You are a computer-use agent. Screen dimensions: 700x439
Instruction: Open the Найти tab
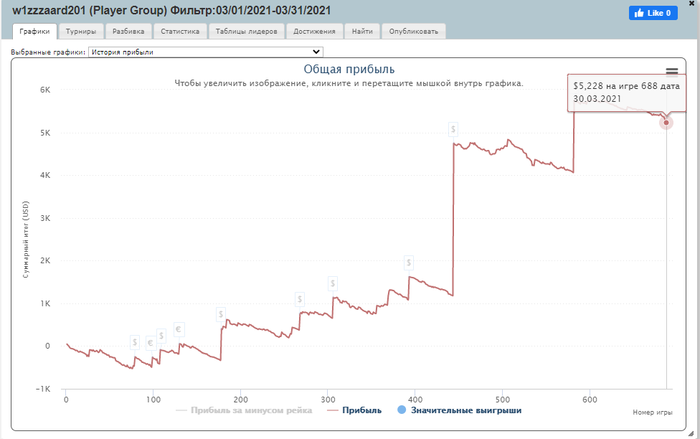pyautogui.click(x=362, y=31)
